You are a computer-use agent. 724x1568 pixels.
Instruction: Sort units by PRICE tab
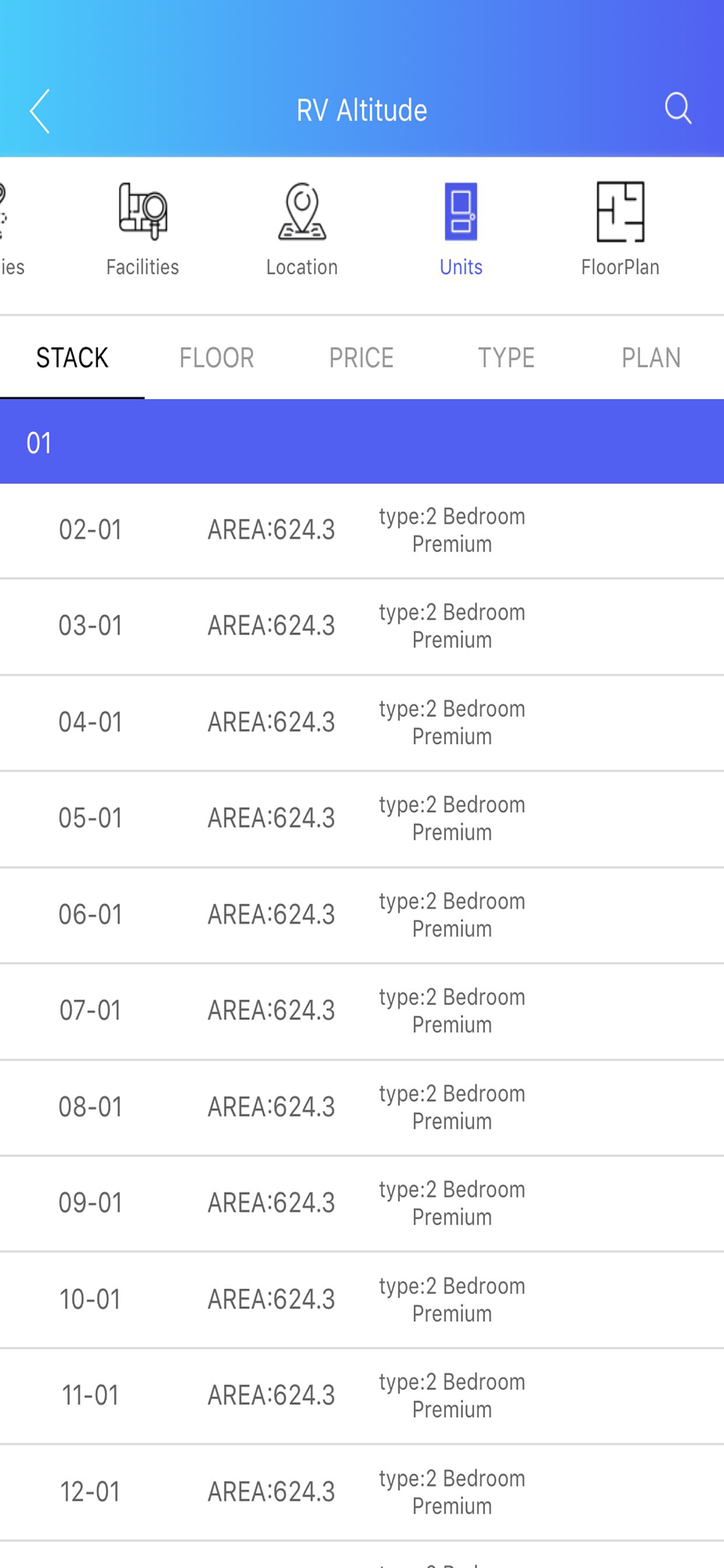pyautogui.click(x=361, y=358)
